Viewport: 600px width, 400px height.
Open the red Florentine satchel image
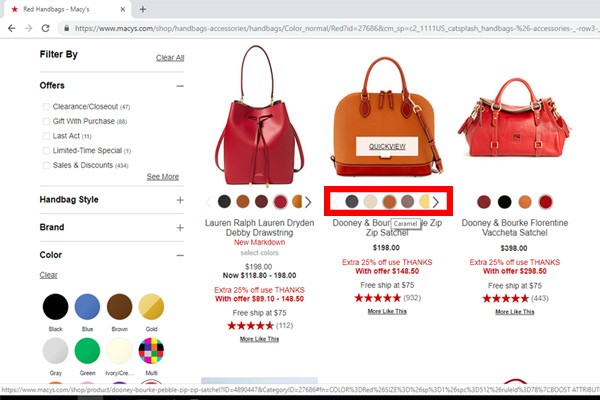515,118
